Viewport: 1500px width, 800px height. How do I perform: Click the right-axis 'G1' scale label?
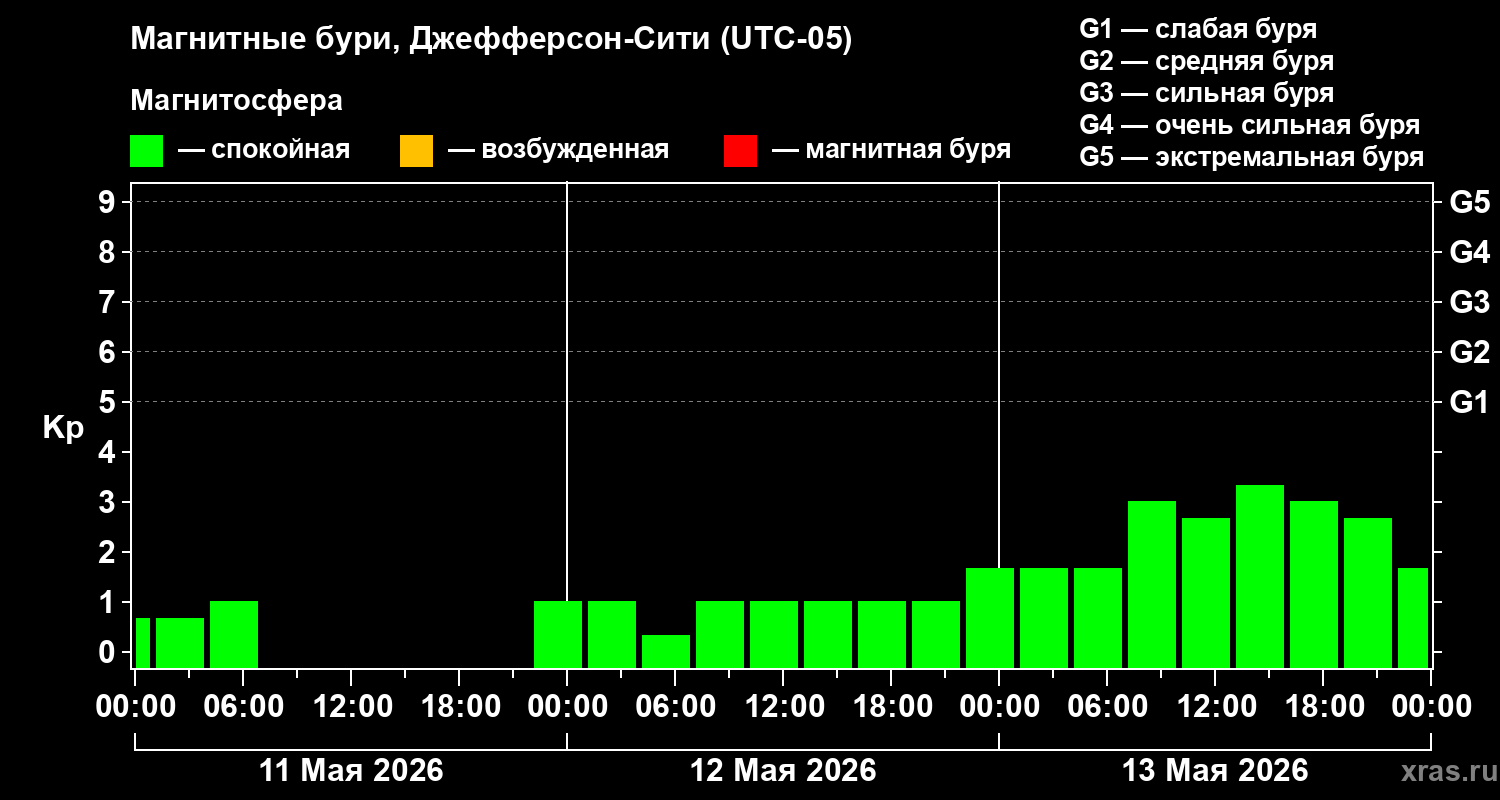coord(1469,403)
